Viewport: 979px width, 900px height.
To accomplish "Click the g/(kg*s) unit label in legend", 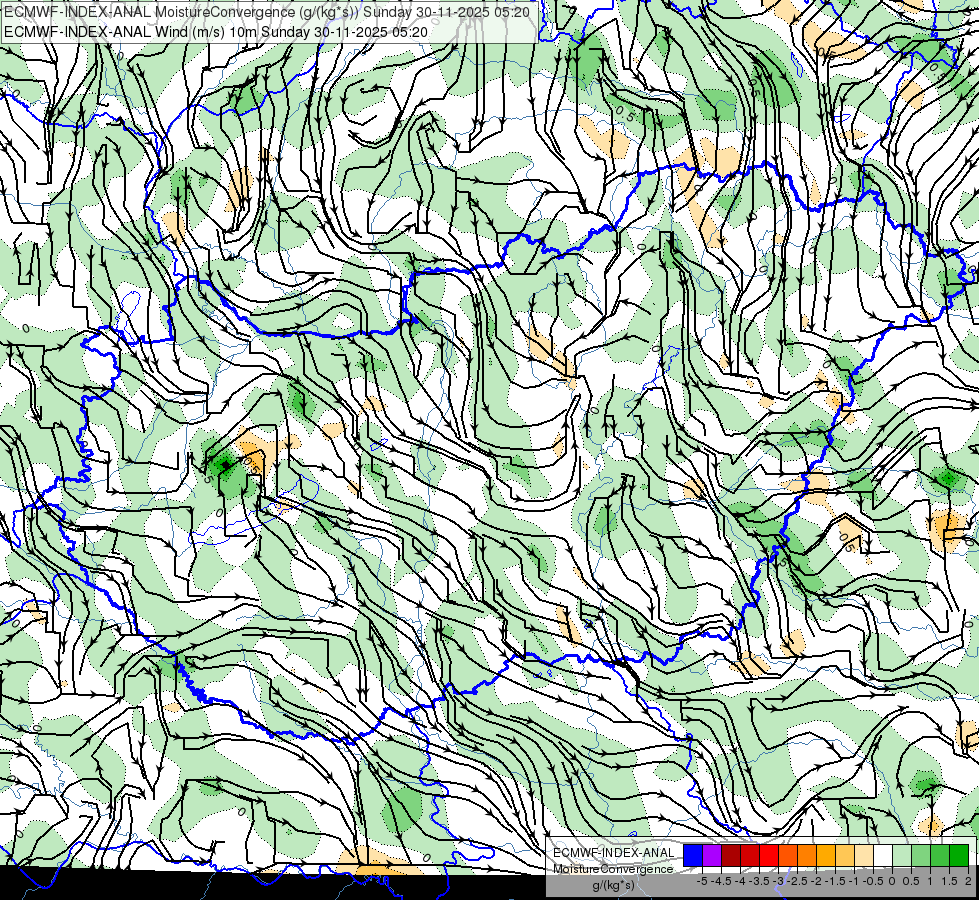I will (x=614, y=886).
